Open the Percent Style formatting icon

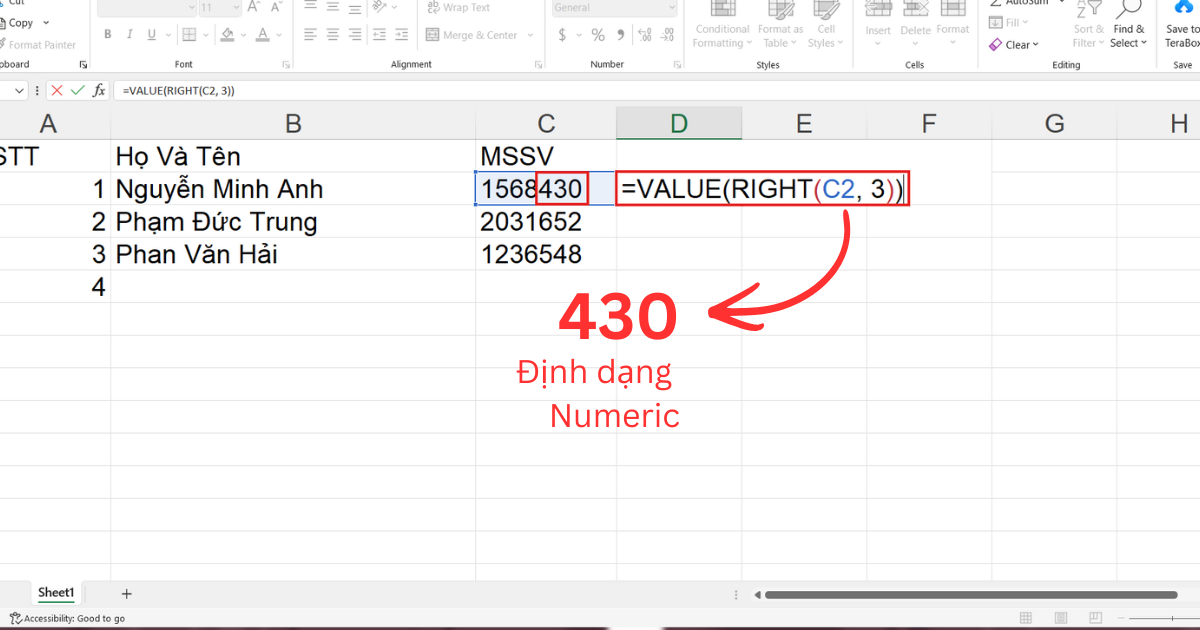pos(598,34)
